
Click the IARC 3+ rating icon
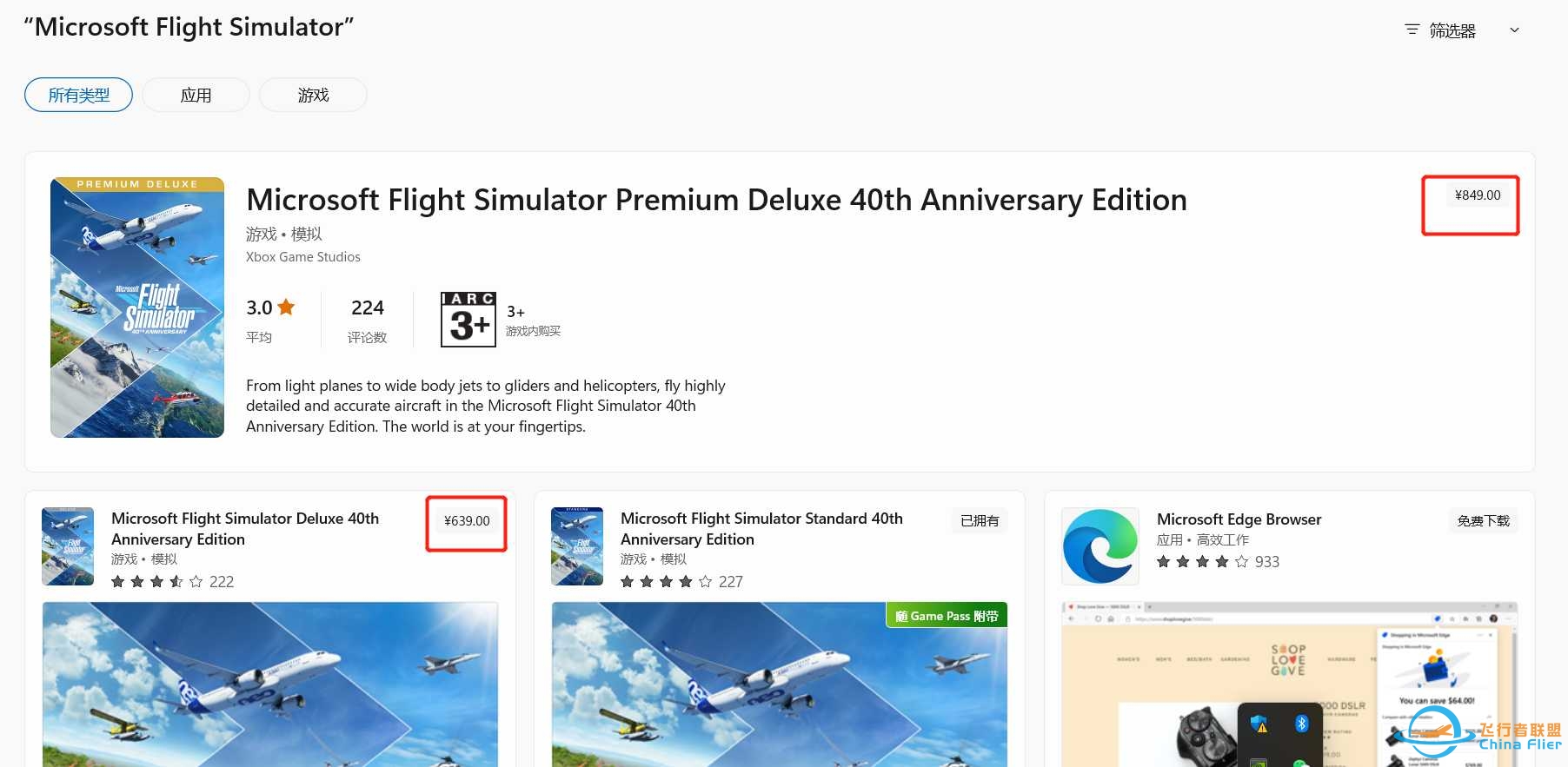pyautogui.click(x=468, y=320)
